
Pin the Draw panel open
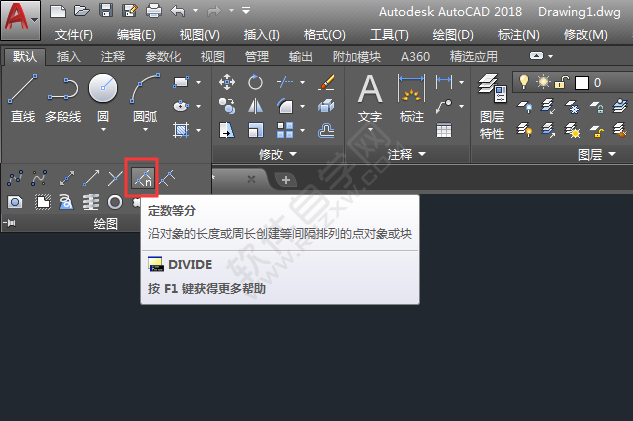click(9, 223)
